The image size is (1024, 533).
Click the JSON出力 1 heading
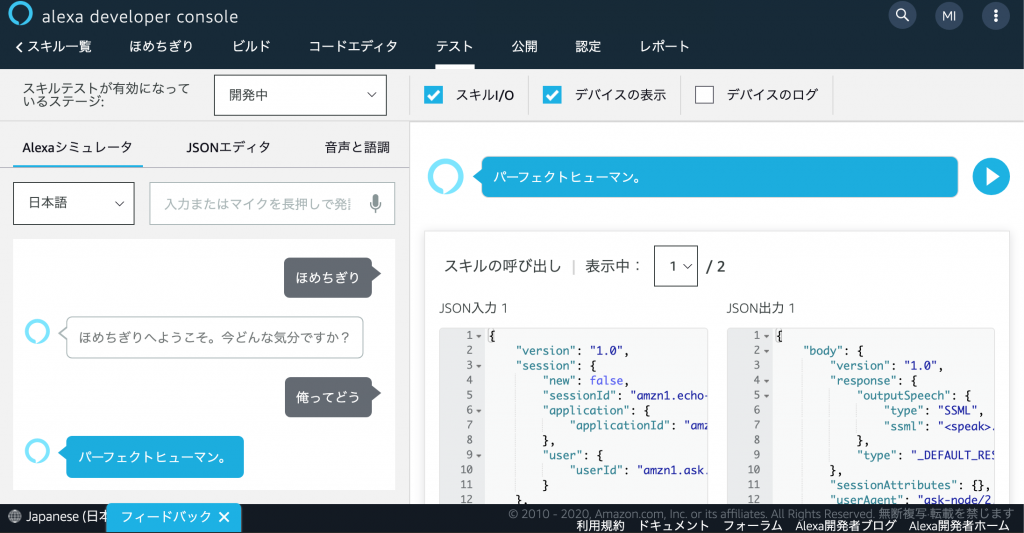[x=761, y=308]
